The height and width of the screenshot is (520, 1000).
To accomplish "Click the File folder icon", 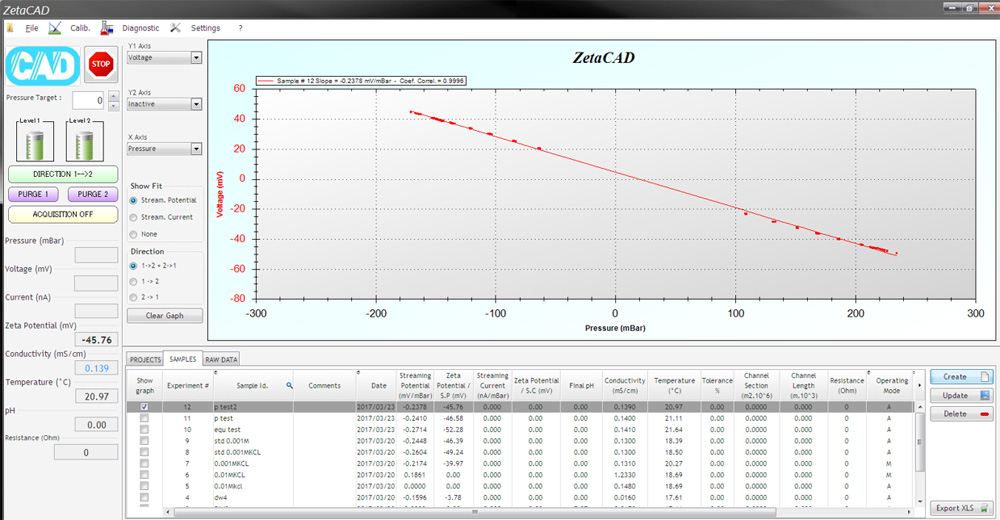I will tap(10, 28).
